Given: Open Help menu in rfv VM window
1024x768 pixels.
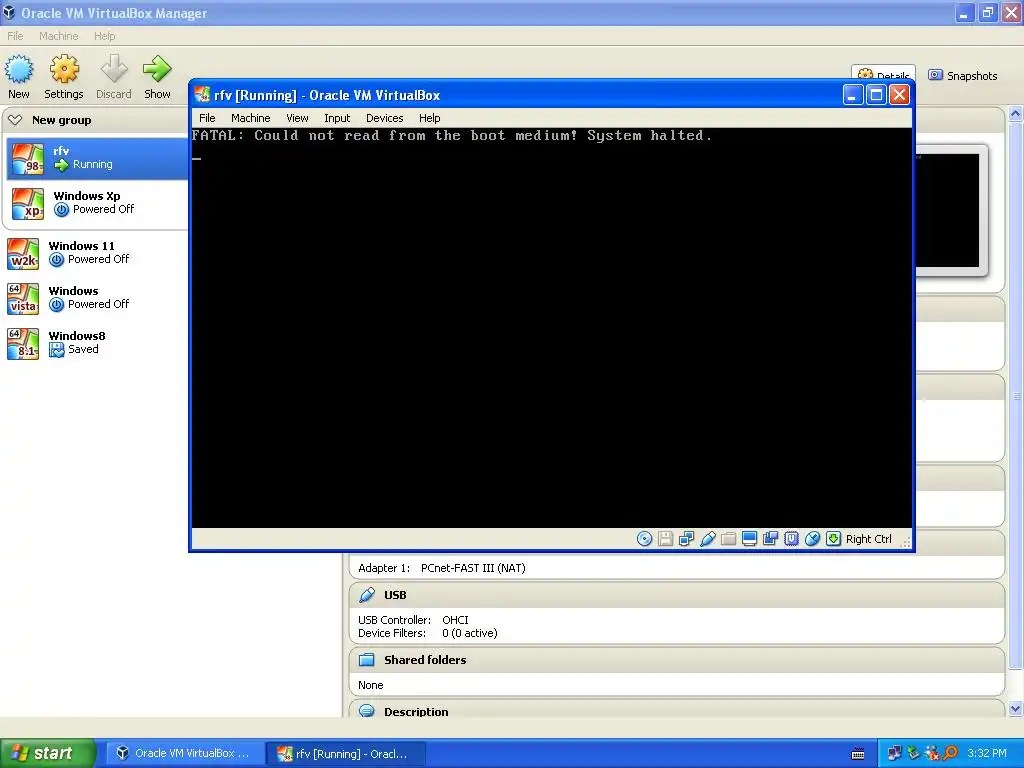Looking at the screenshot, I should 430,118.
